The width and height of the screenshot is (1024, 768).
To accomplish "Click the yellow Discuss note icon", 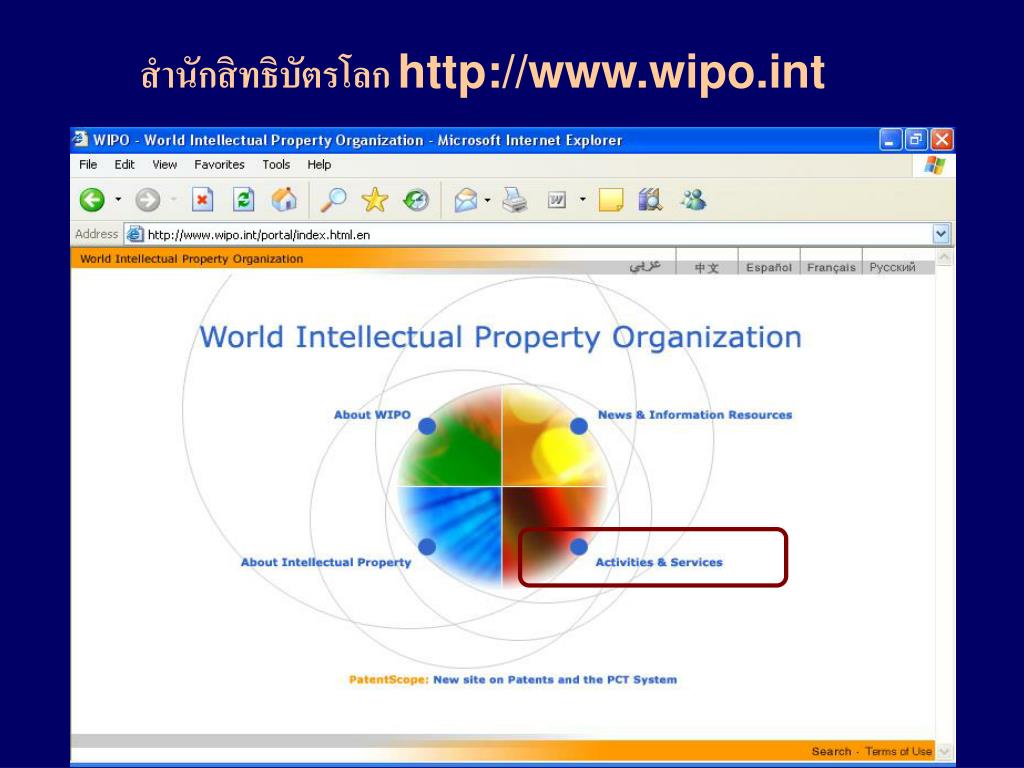I will pos(611,200).
